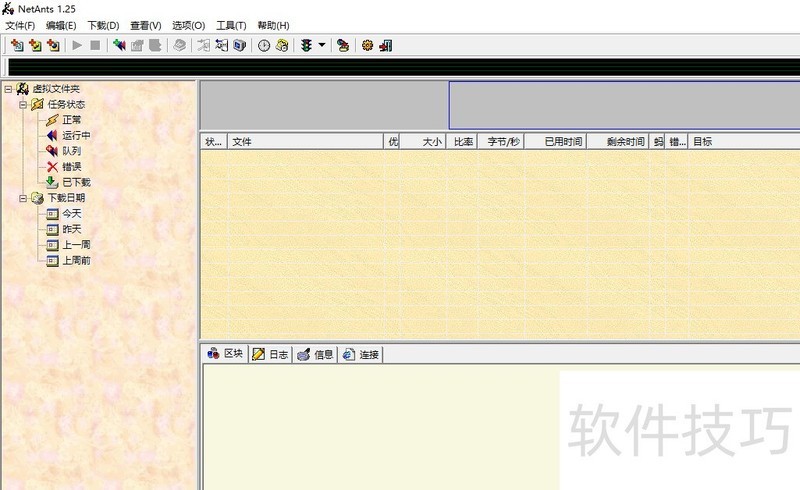Select the 下载日期 folder in the tree
The height and width of the screenshot is (490, 800).
pos(66,198)
